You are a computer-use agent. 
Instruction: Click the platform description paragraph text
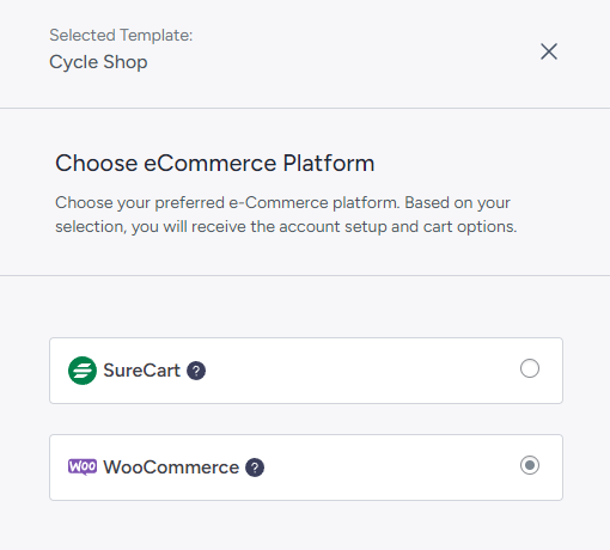tap(286, 215)
